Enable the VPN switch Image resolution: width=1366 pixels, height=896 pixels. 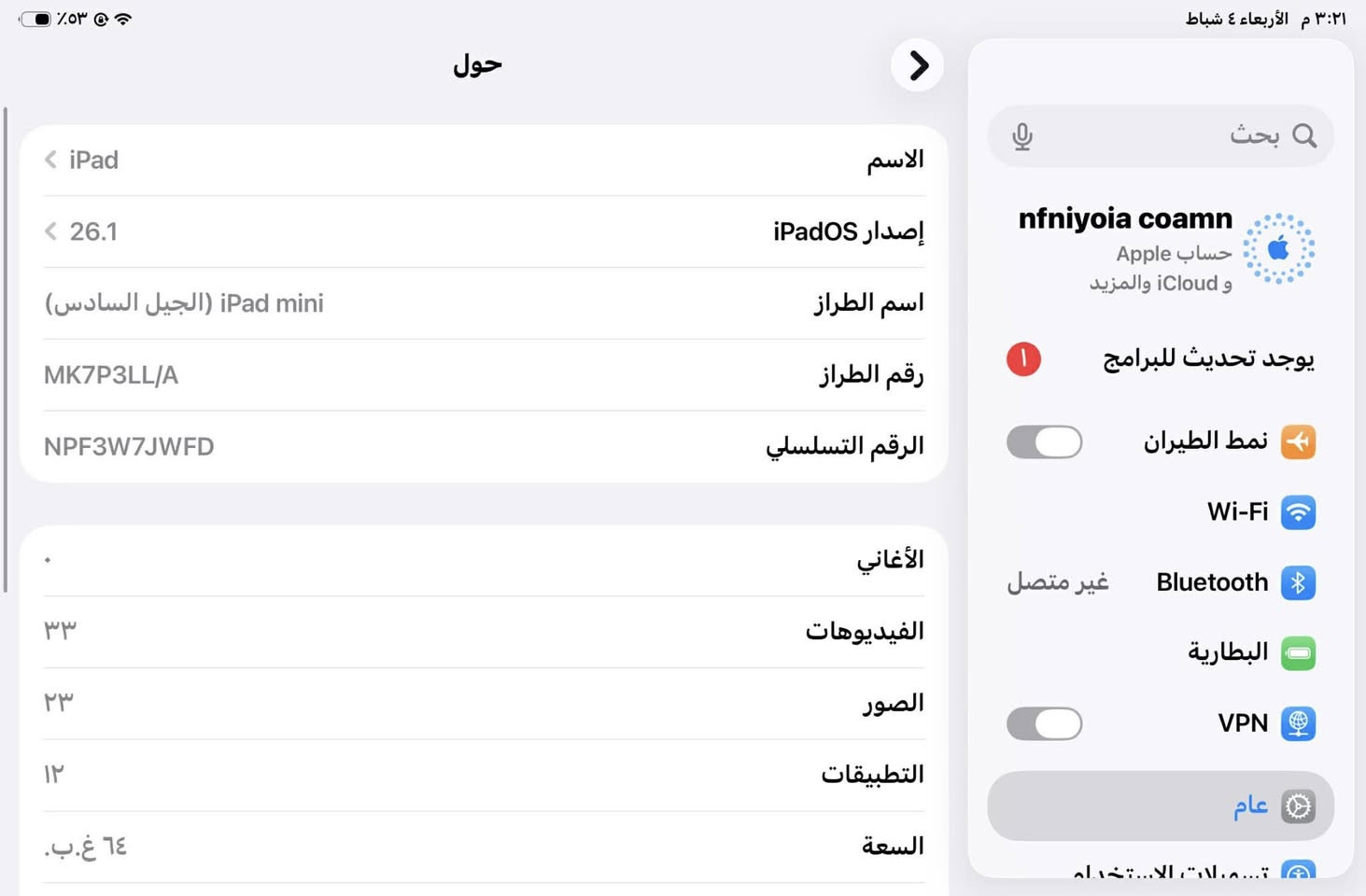coord(1044,723)
